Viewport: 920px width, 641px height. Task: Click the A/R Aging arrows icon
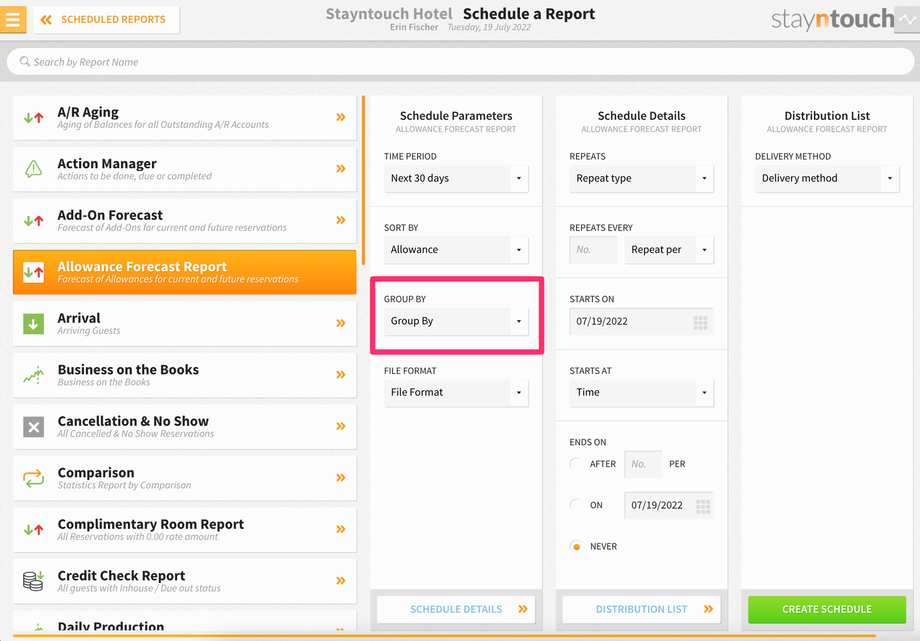(33, 117)
